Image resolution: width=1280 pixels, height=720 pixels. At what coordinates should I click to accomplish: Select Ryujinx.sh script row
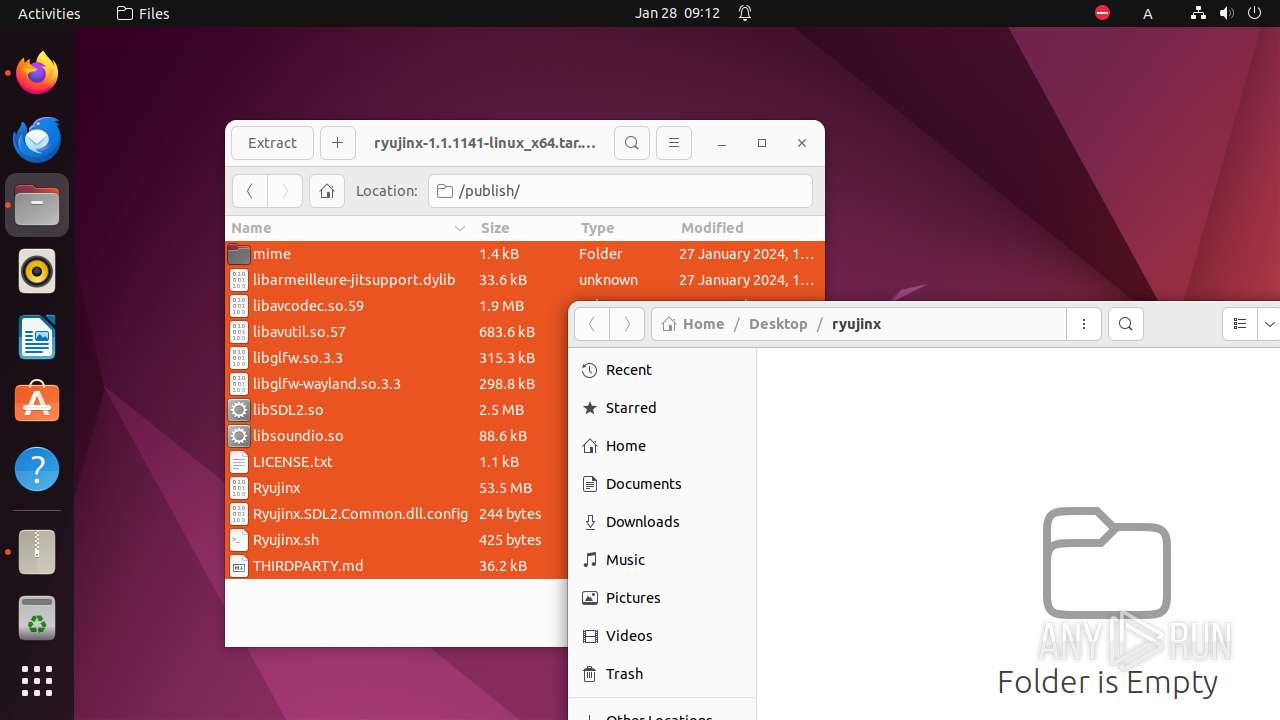click(x=397, y=540)
